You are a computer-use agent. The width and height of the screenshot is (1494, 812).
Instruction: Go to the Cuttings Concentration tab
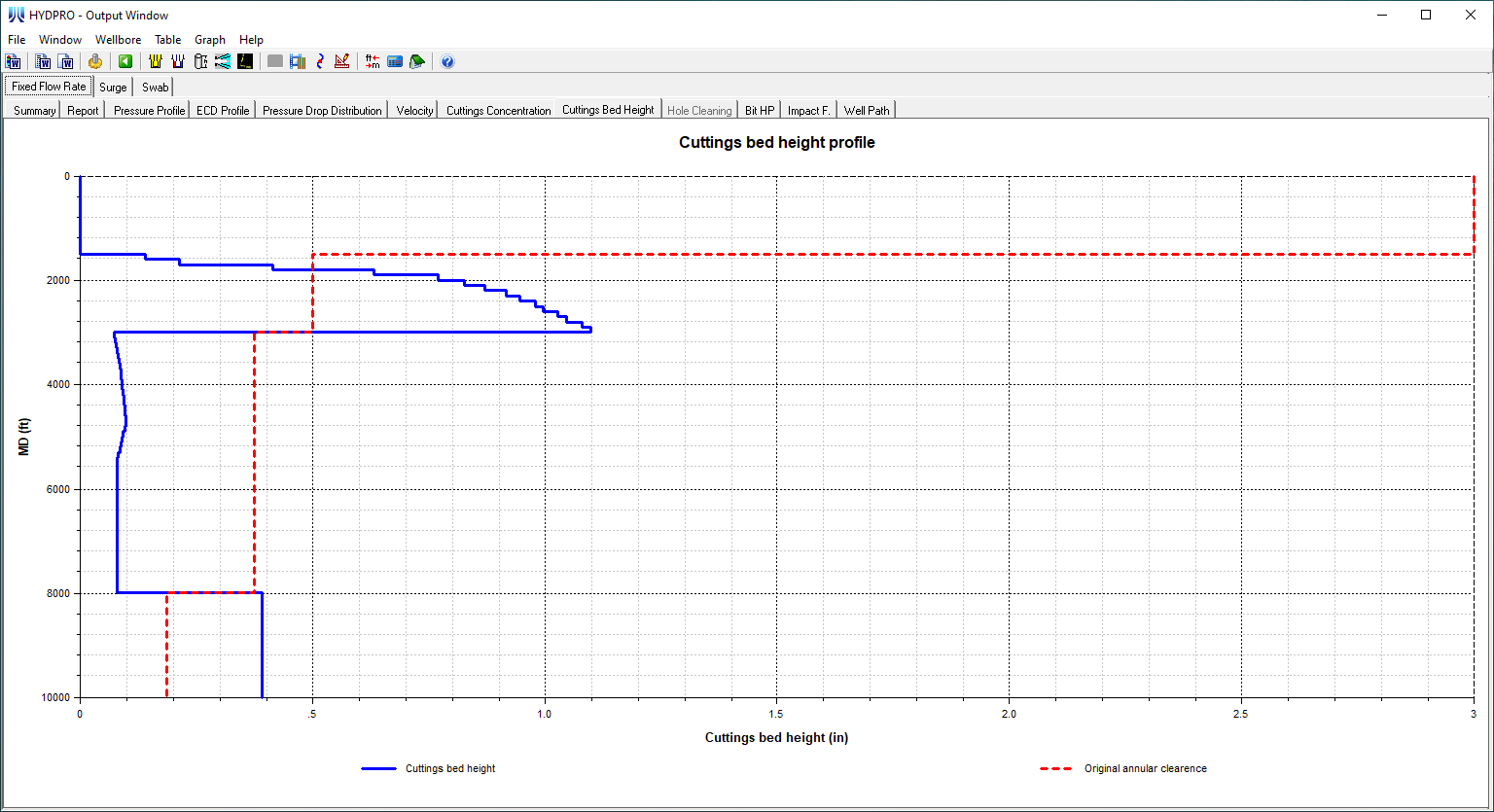click(498, 111)
